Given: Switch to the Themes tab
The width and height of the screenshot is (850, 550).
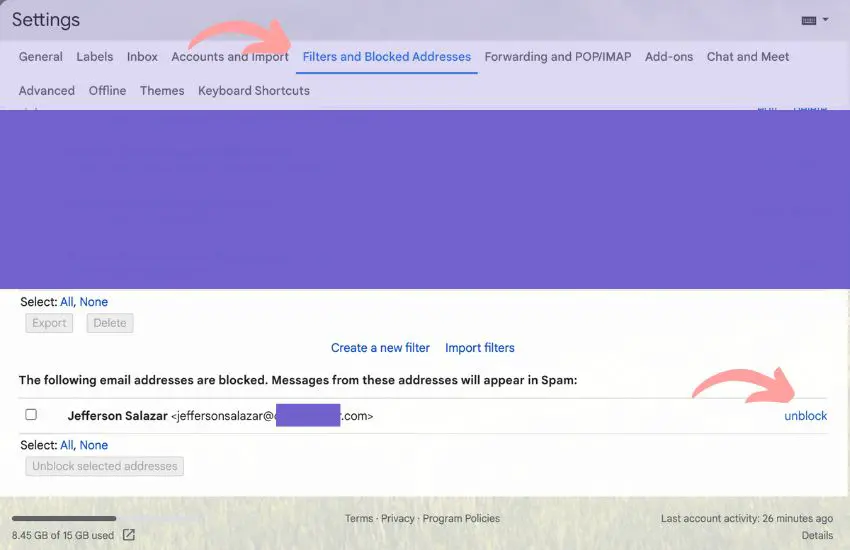Looking at the screenshot, I should (x=162, y=90).
